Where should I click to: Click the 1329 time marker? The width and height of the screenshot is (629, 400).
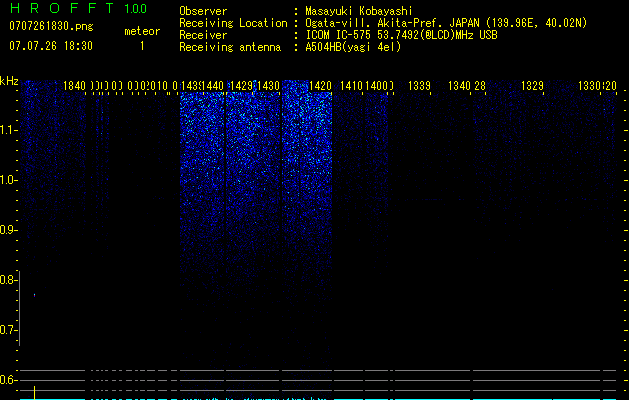point(532,86)
